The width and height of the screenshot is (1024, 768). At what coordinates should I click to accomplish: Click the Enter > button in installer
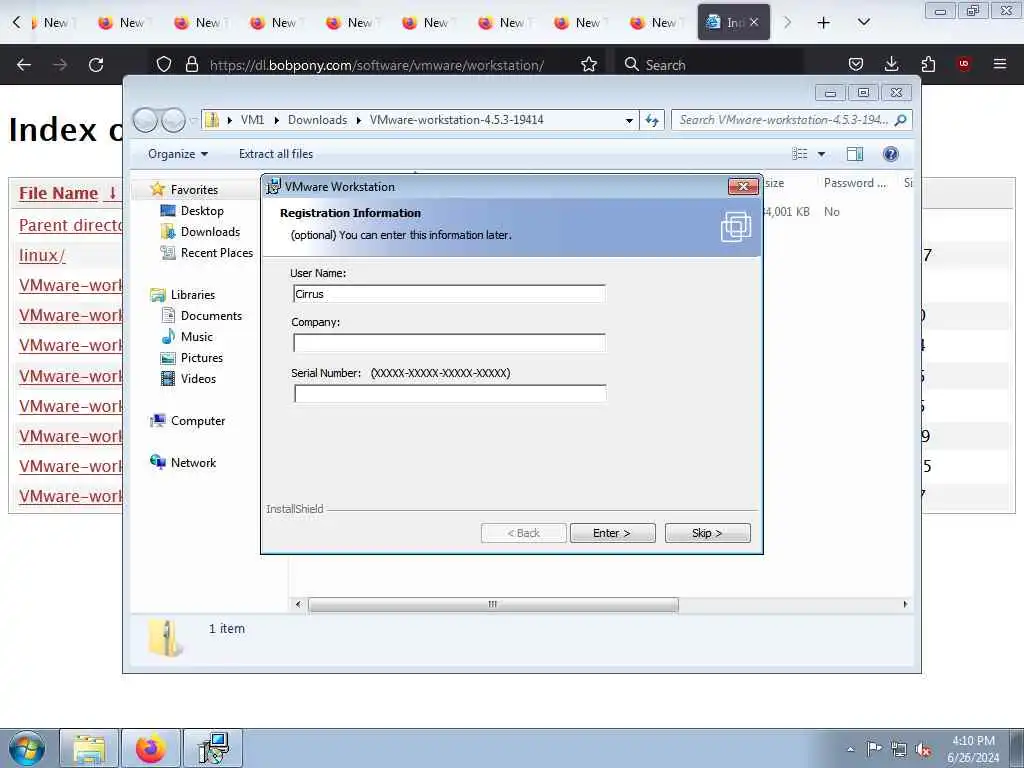(x=612, y=533)
